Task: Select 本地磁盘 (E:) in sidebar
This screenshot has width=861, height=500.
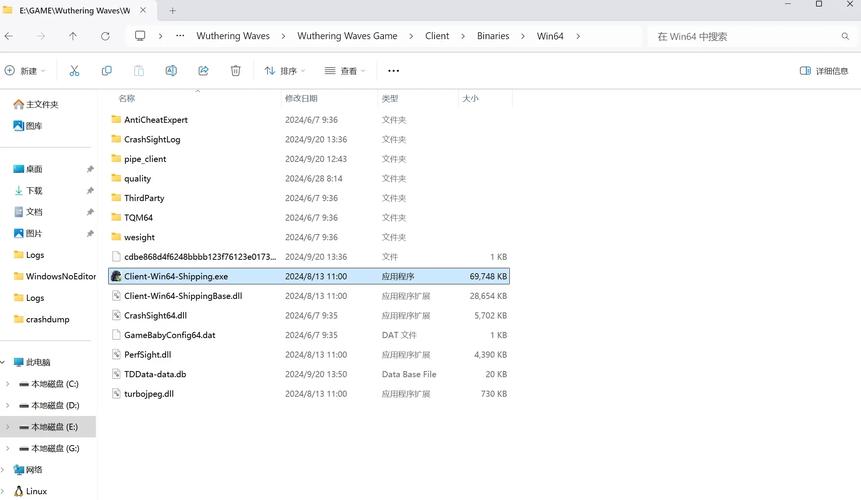Action: point(48,426)
